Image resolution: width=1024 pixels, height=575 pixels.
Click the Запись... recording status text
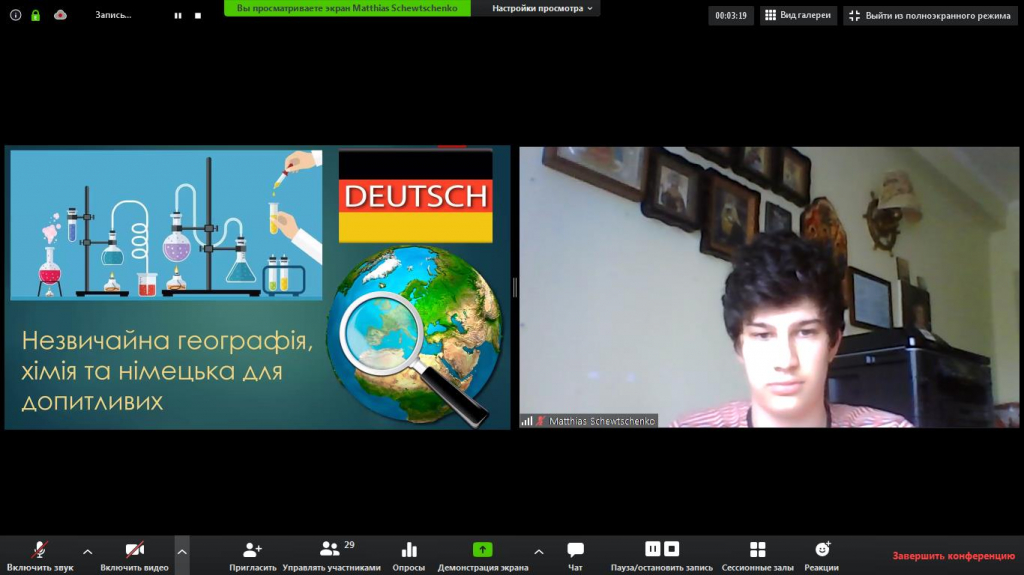[113, 15]
